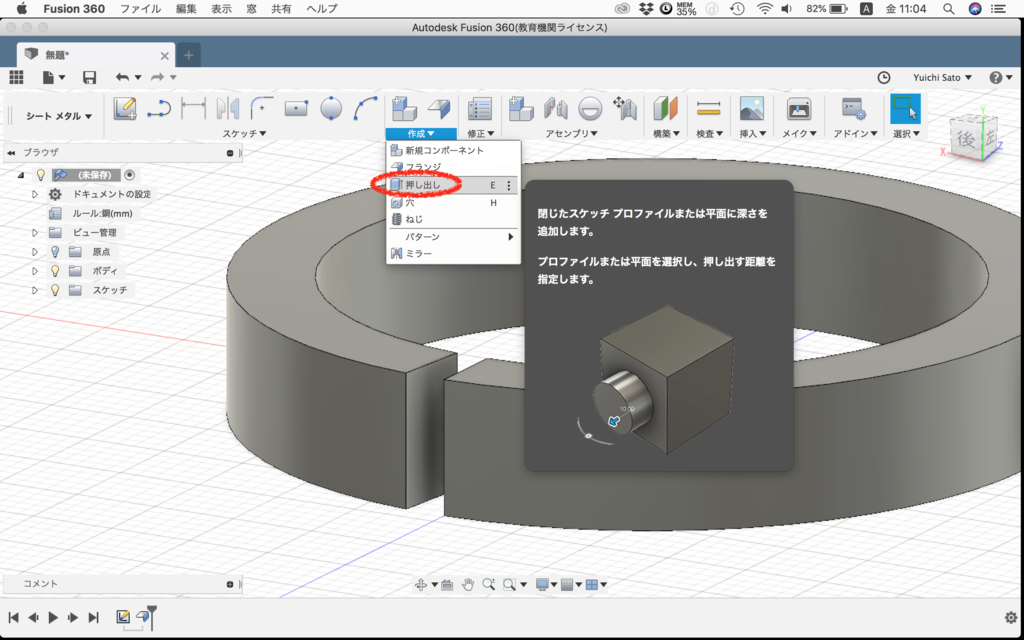Screen dimensions: 1024x640
Task: Open the job status clock icon
Action: pos(884,78)
